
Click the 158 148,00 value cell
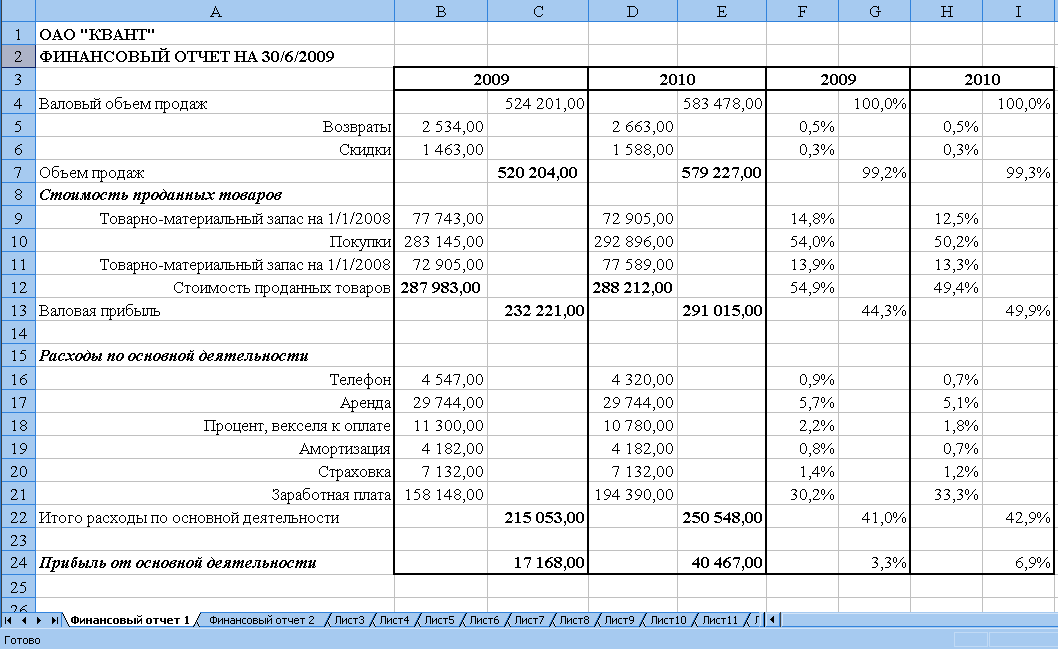tap(441, 495)
